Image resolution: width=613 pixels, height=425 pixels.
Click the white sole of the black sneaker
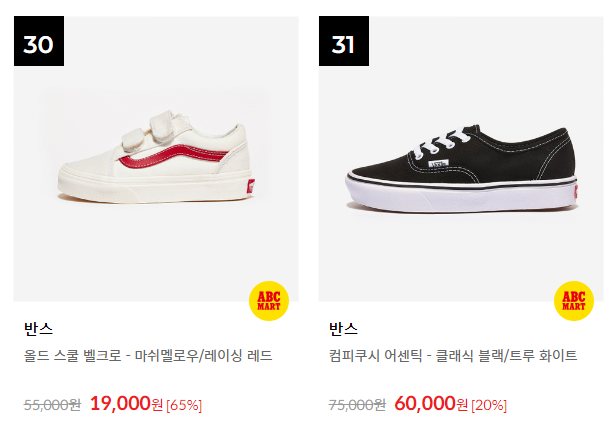click(461, 195)
